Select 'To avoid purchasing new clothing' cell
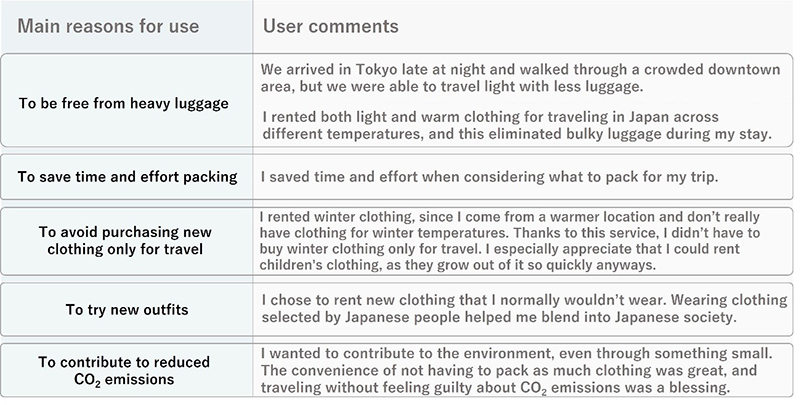 point(125,240)
